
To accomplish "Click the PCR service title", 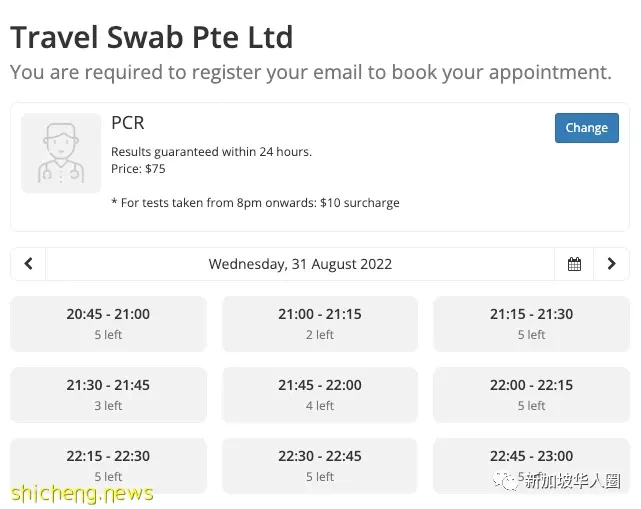I will 128,123.
